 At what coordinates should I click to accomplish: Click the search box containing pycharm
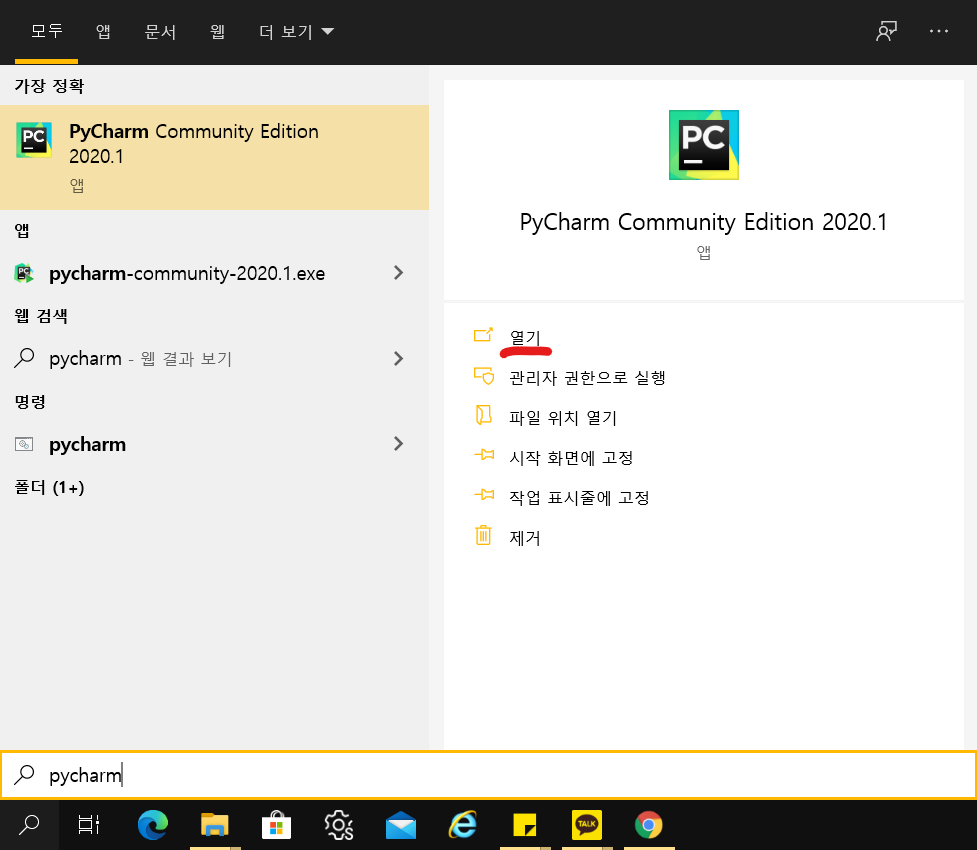(488, 775)
